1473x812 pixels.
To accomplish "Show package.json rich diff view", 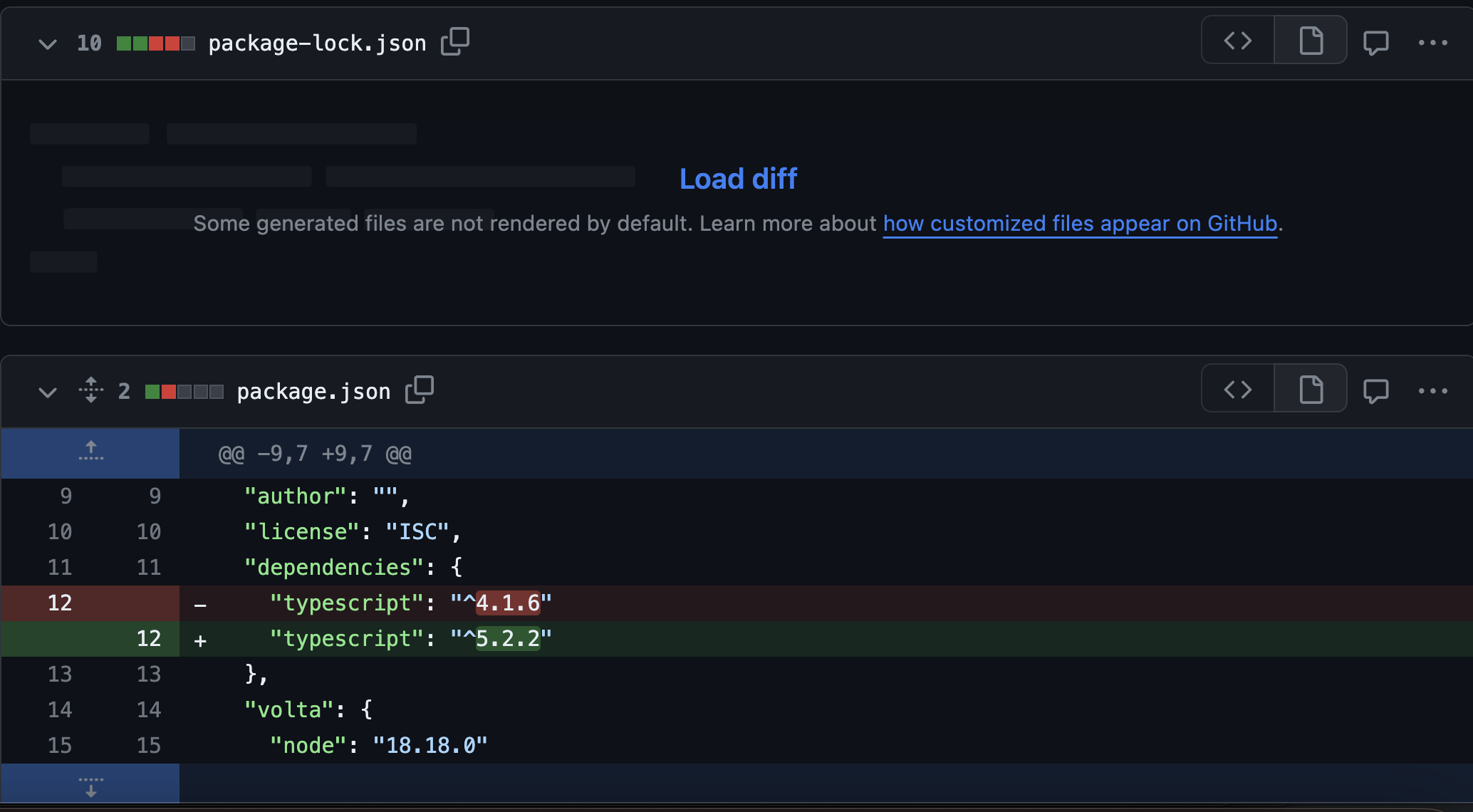I will tap(1311, 389).
